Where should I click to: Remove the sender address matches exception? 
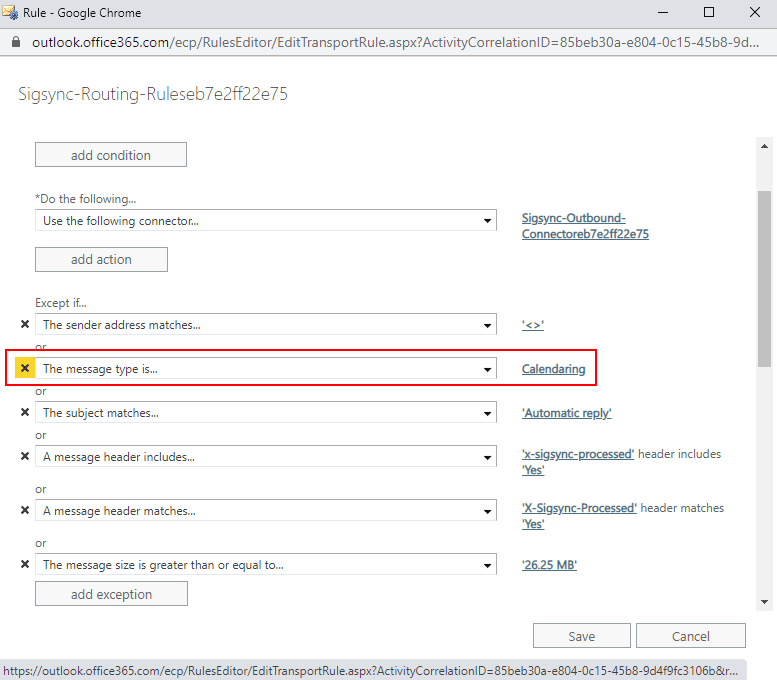coord(25,324)
